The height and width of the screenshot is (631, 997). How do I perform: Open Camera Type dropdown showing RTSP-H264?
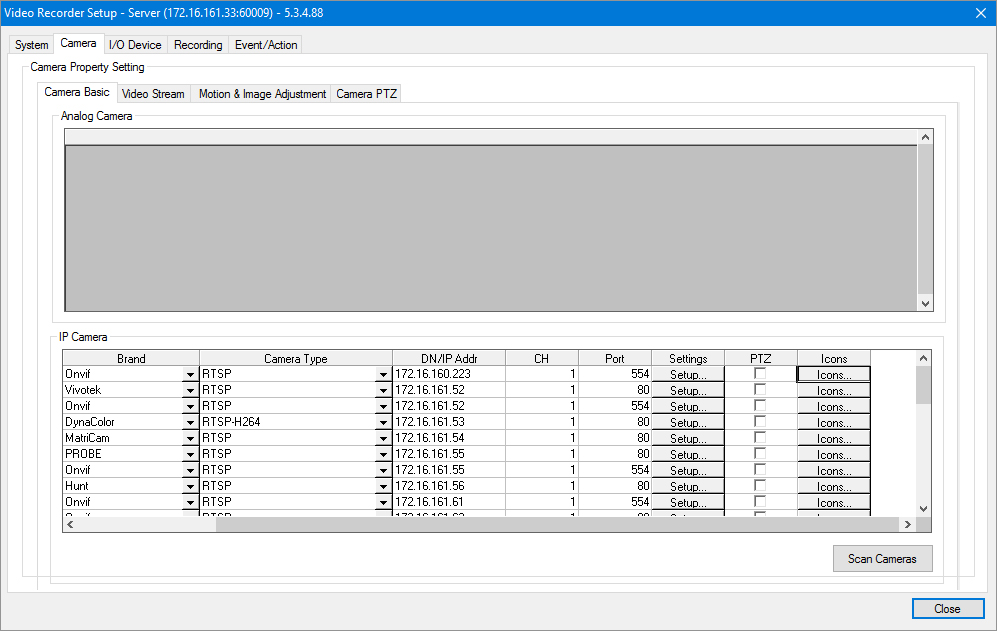[383, 423]
